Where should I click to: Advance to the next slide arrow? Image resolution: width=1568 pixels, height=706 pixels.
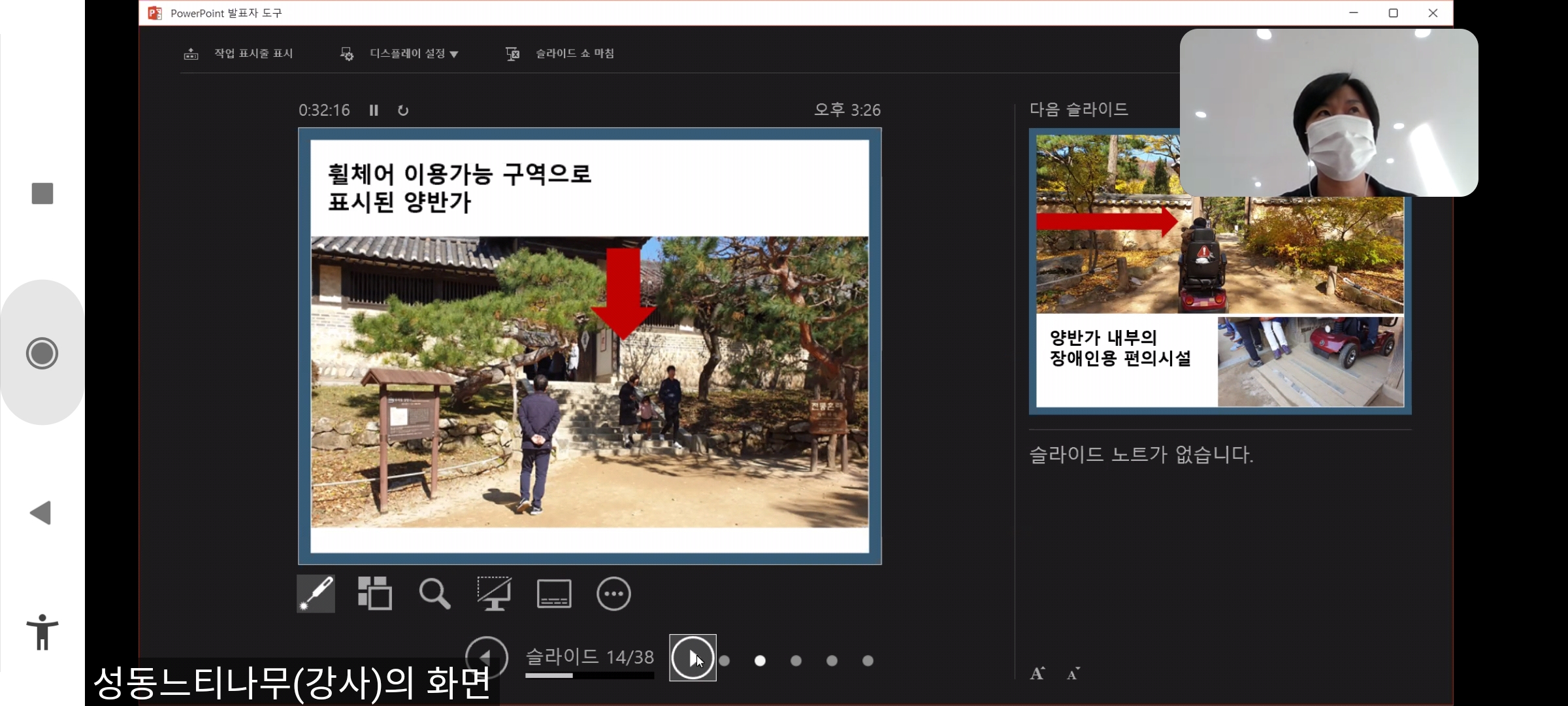point(693,658)
